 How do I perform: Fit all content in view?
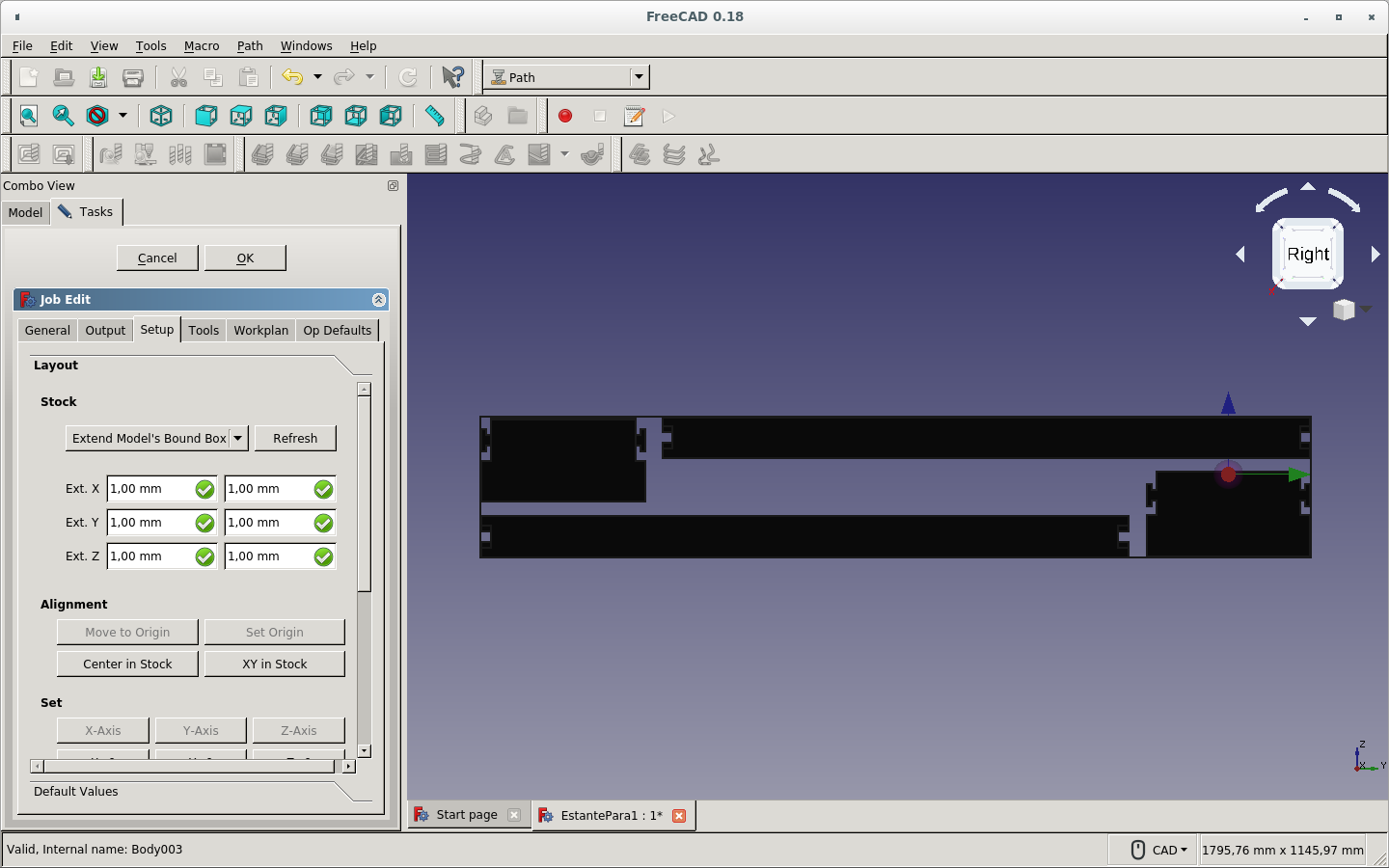[29, 116]
